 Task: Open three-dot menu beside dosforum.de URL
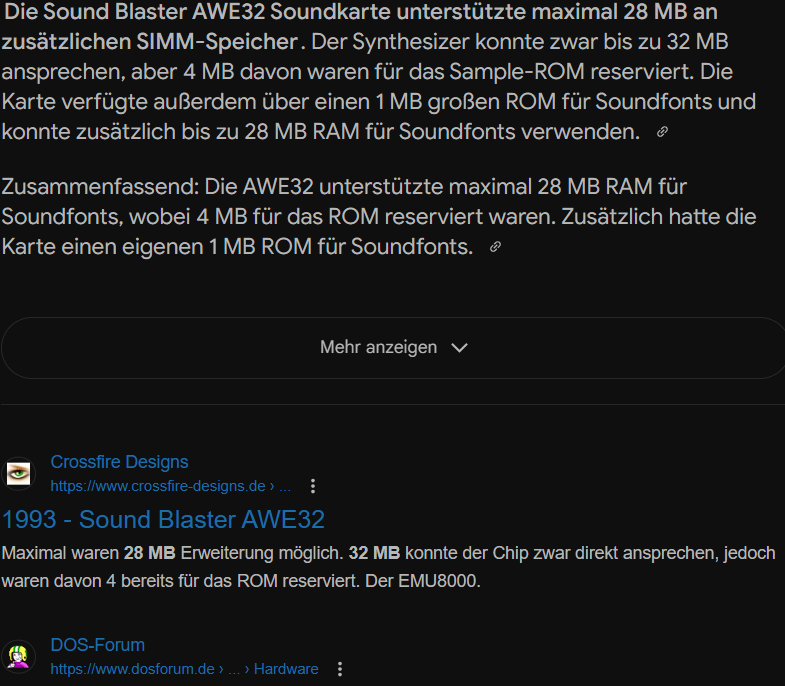[x=340, y=669]
